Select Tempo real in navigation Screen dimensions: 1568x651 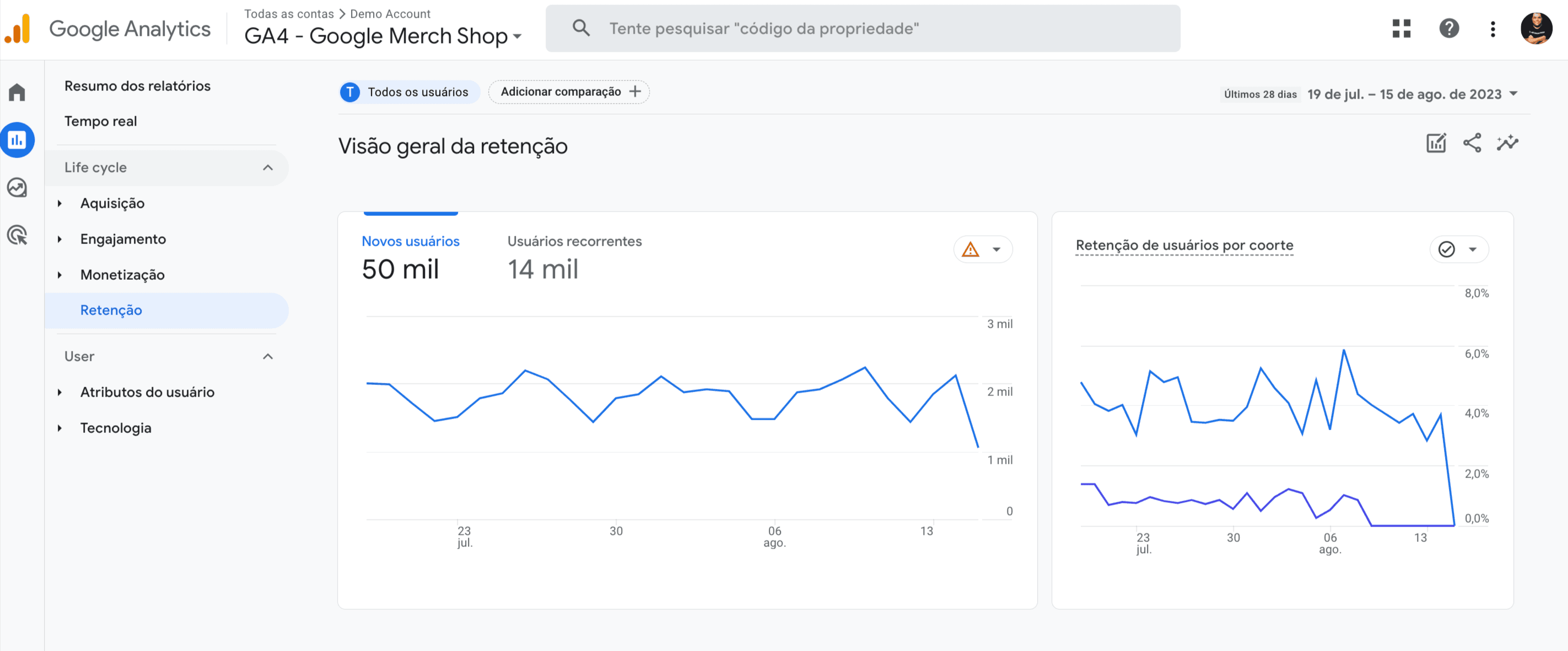click(x=100, y=121)
